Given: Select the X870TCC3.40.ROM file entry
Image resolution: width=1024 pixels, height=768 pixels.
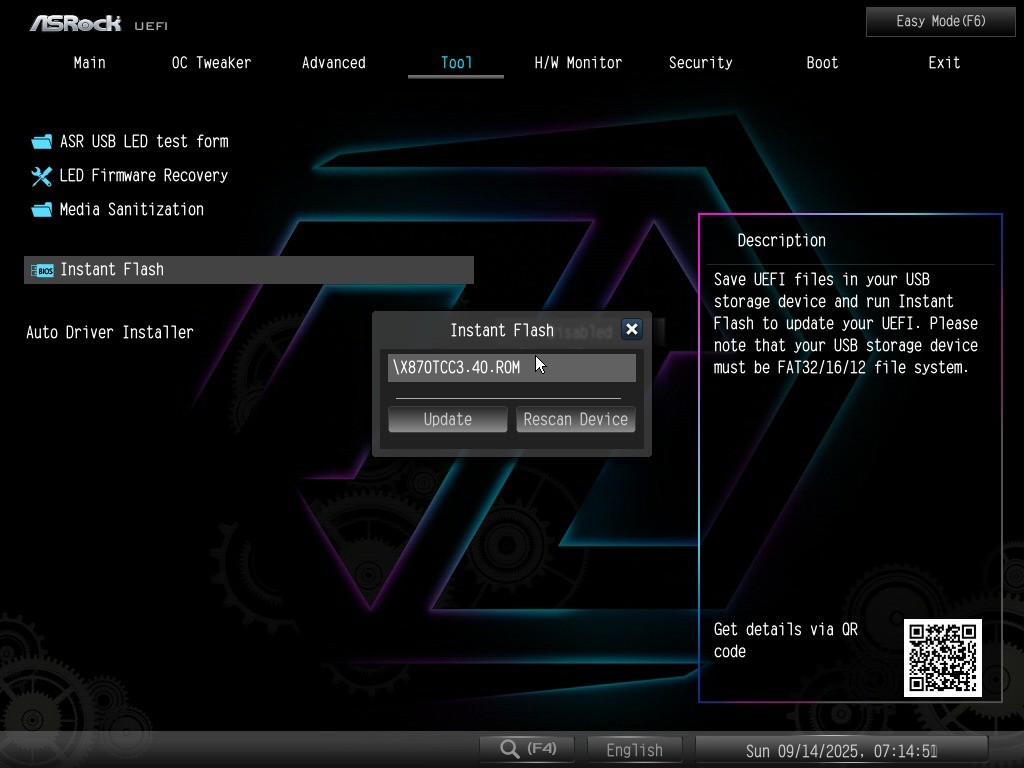Looking at the screenshot, I should point(511,368).
